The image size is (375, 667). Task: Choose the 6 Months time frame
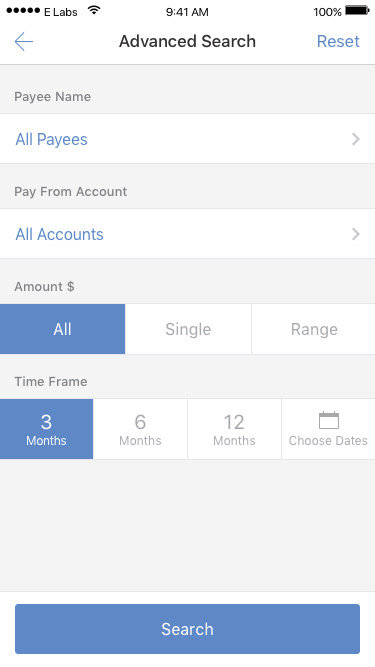click(x=140, y=429)
